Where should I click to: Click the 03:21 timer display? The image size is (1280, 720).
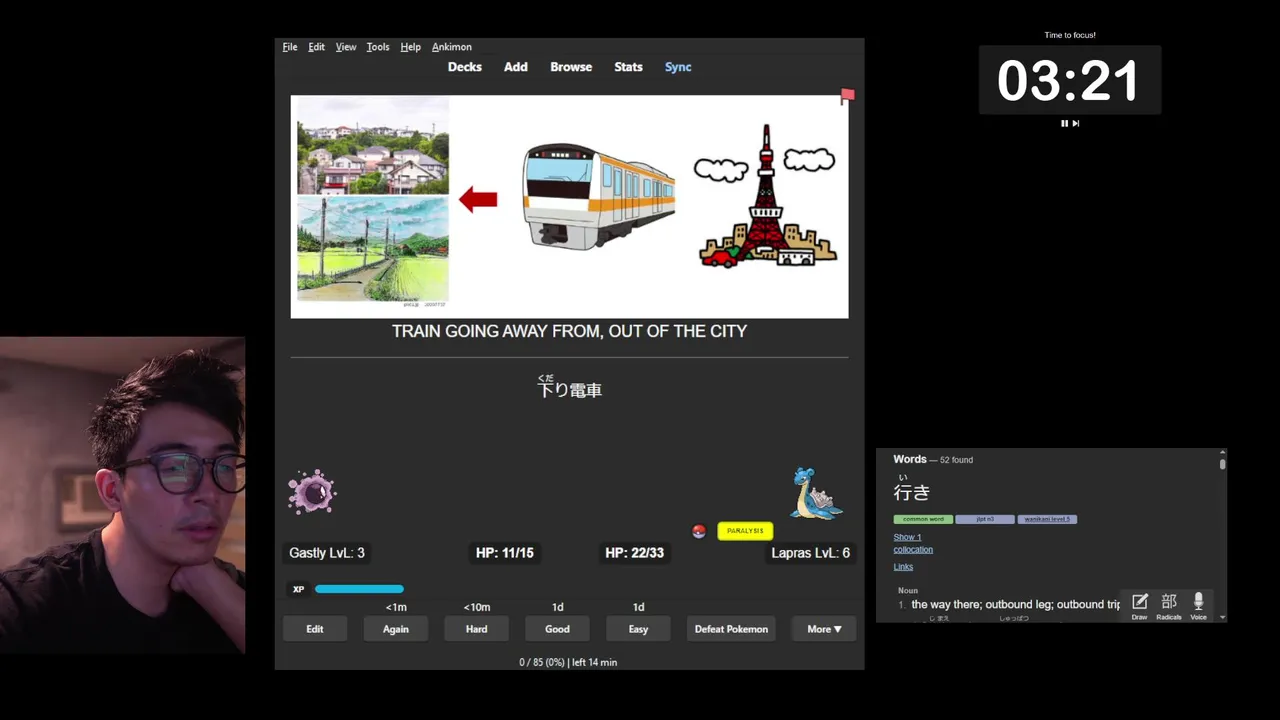(x=1069, y=80)
